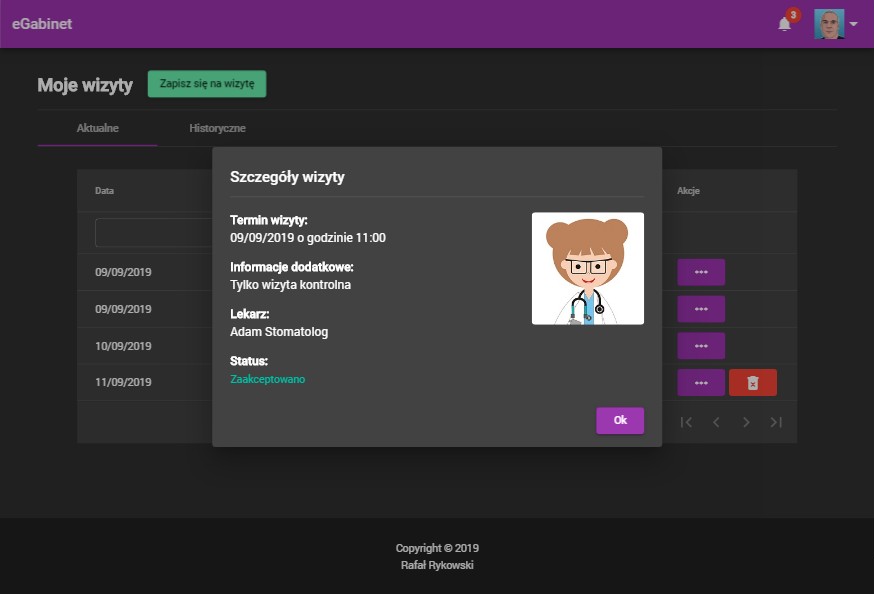Screen dimensions: 874x594
Task: Click the Akcje column header
Action: [688, 191]
